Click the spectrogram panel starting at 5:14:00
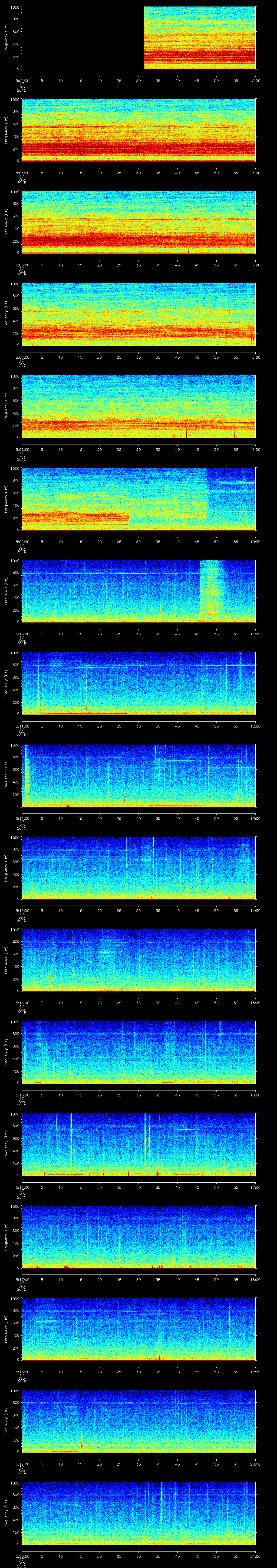The image size is (277, 1568). pyautogui.click(x=138, y=960)
